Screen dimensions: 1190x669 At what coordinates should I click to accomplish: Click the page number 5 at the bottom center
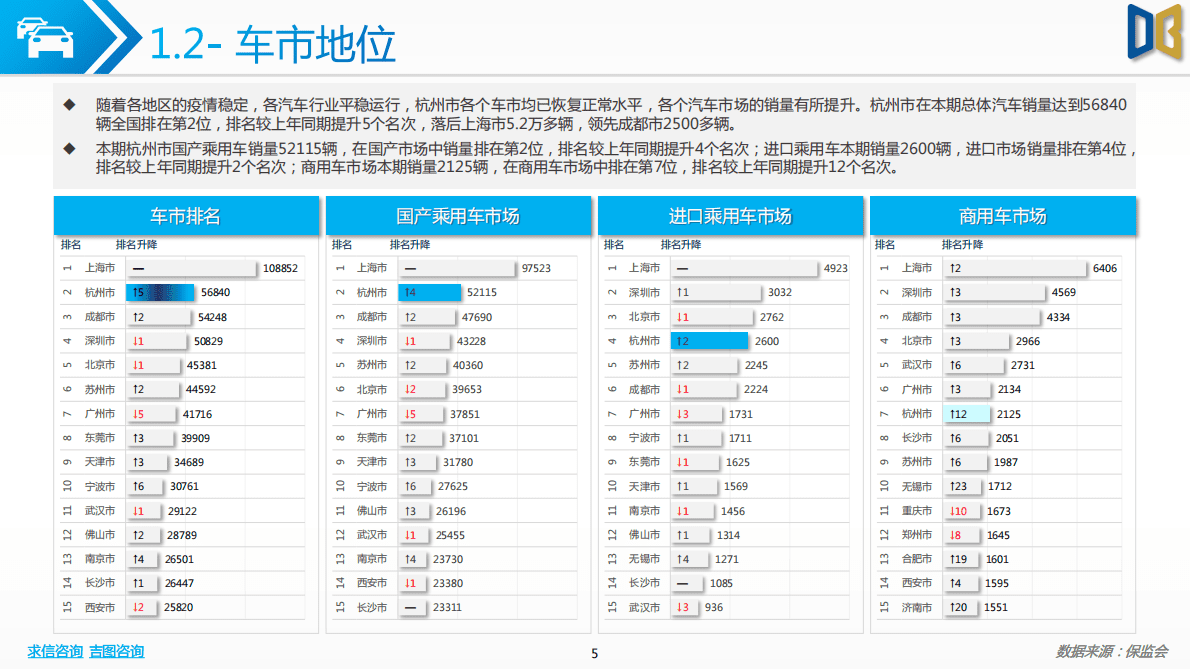[x=595, y=652]
